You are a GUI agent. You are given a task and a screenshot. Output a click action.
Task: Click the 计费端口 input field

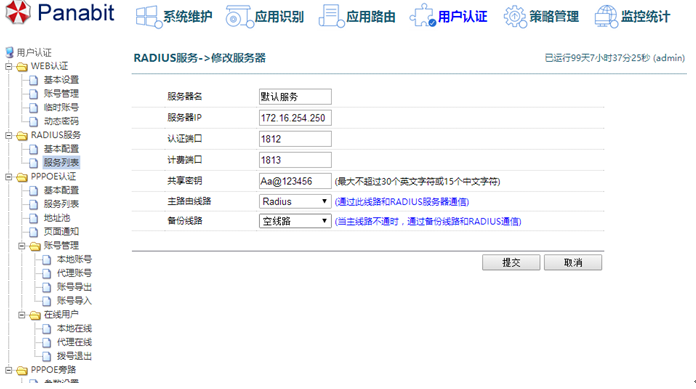click(x=295, y=160)
